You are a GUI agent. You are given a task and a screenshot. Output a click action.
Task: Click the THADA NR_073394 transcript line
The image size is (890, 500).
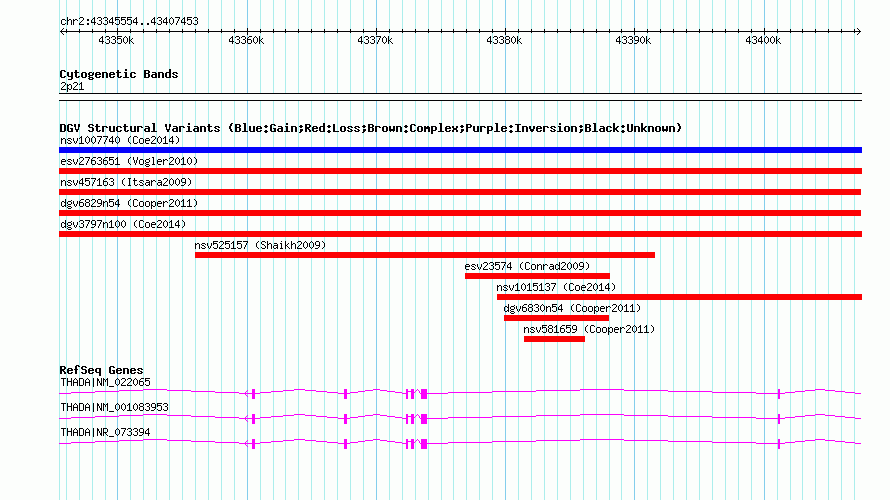[x=460, y=443]
